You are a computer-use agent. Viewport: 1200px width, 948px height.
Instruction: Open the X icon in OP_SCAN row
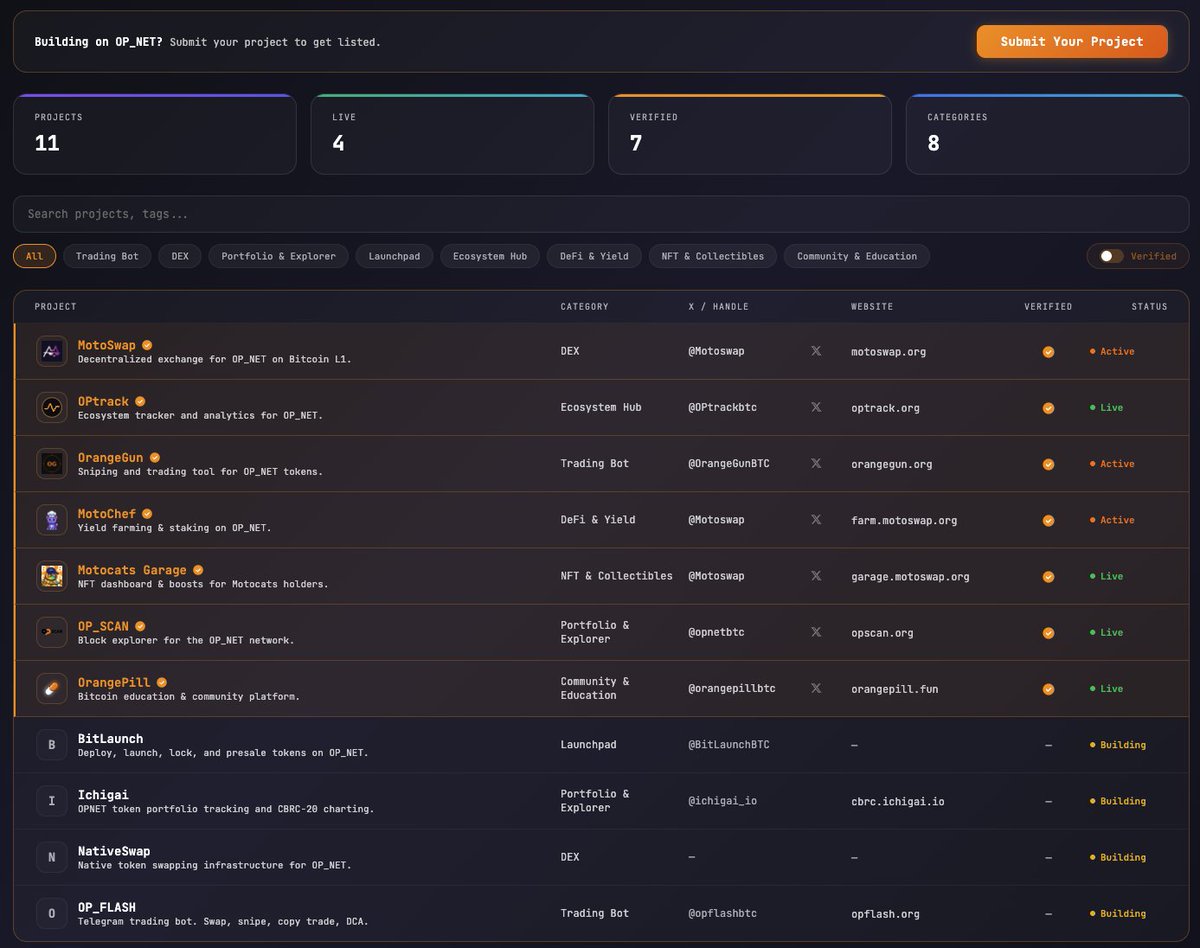click(816, 632)
